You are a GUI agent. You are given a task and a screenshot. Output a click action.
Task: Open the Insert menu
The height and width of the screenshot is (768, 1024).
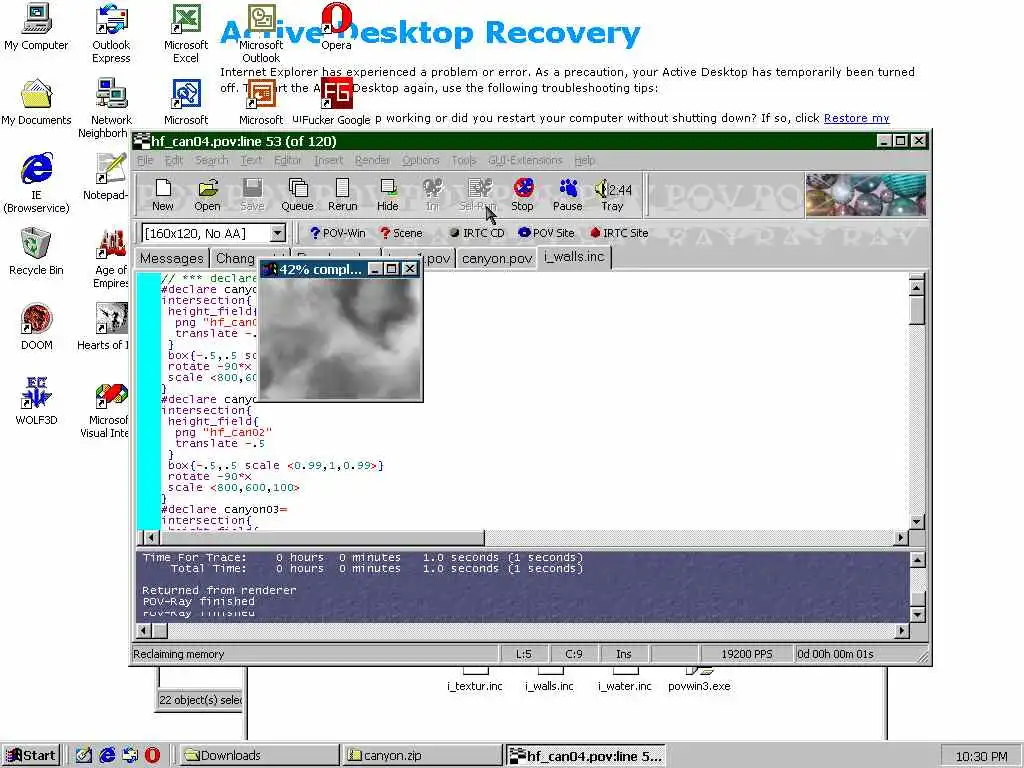328,160
